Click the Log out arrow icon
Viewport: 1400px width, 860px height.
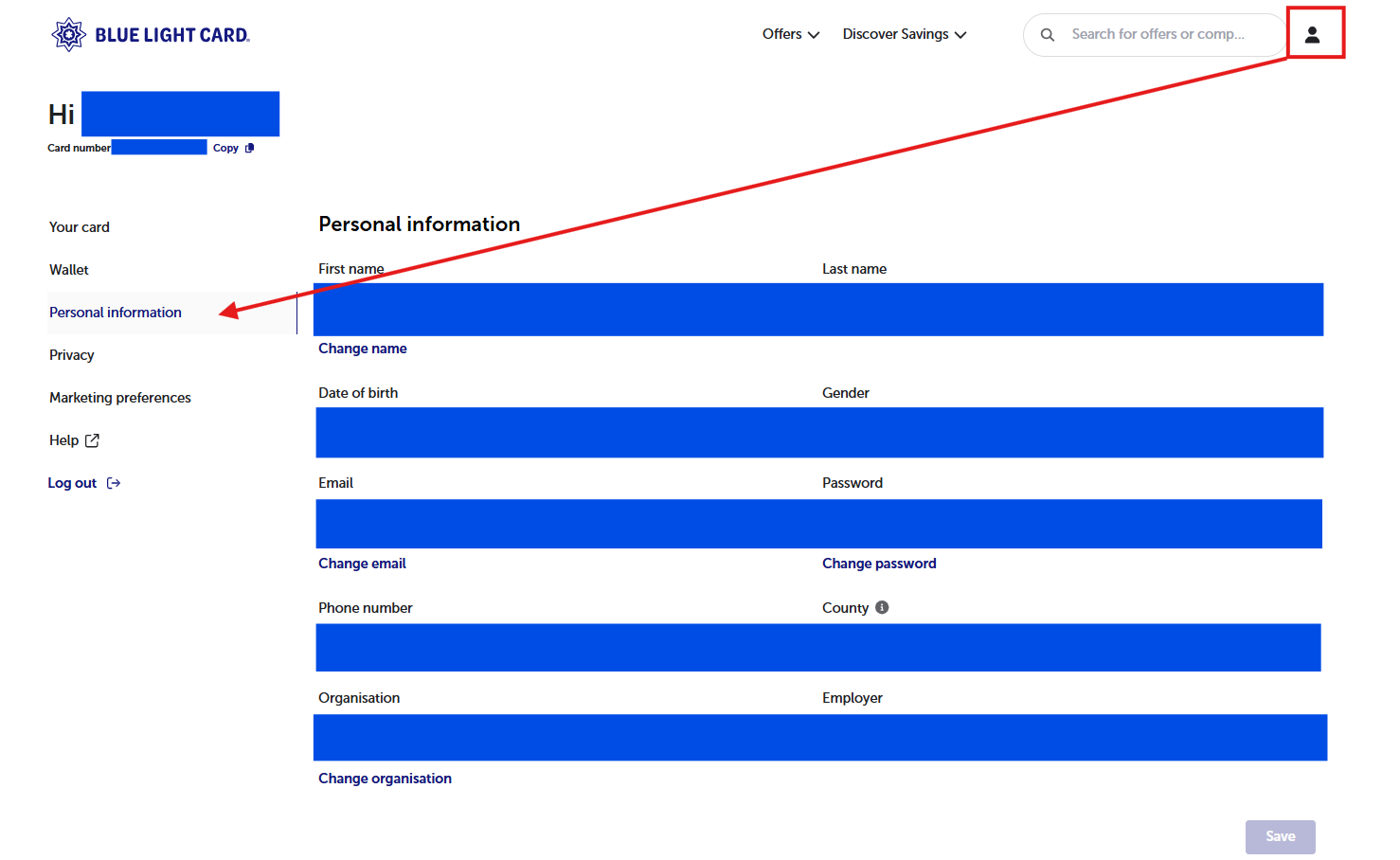pos(114,483)
